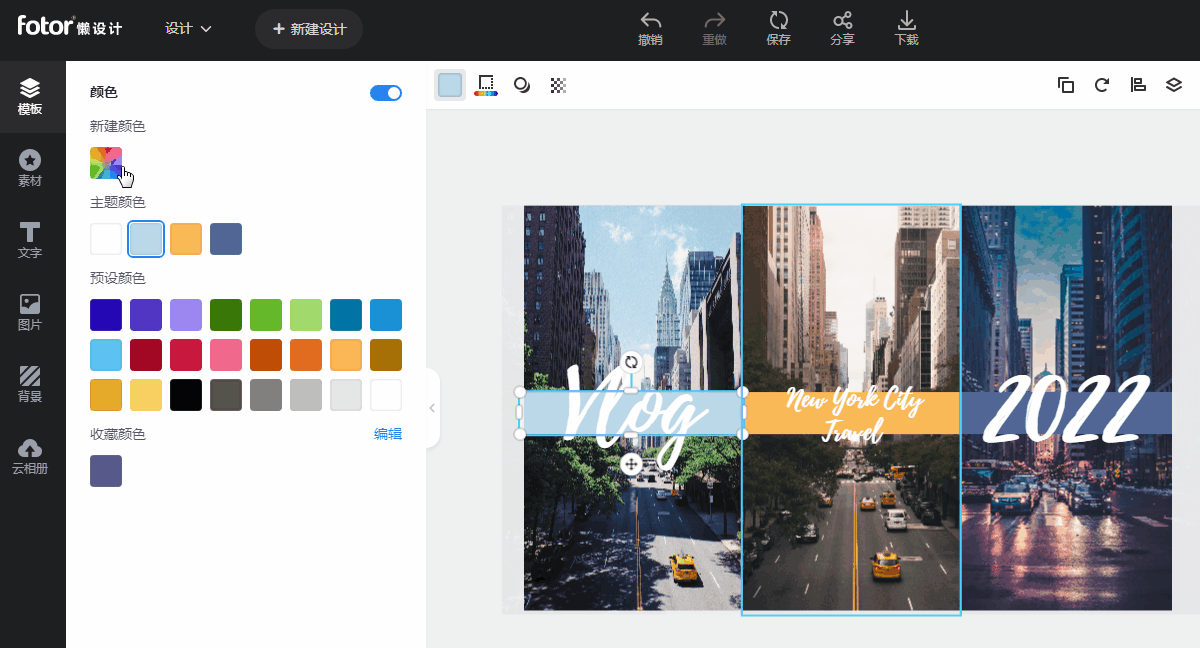Select the light blue theme color

146,239
